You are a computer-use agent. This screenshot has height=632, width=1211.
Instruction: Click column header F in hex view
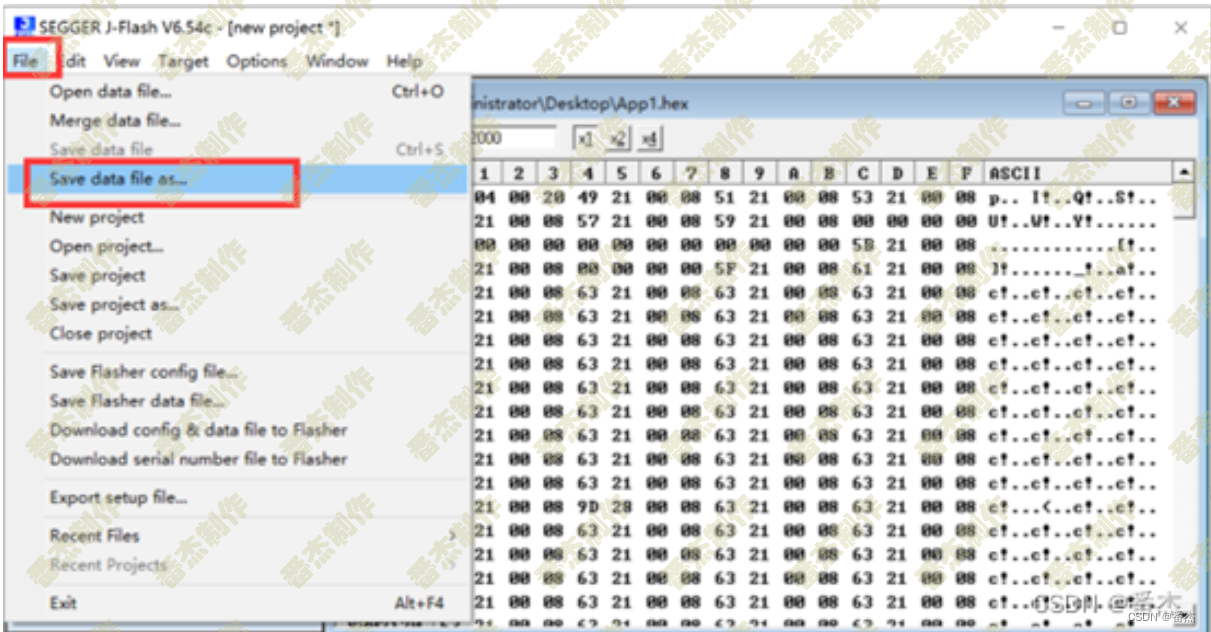pos(966,173)
